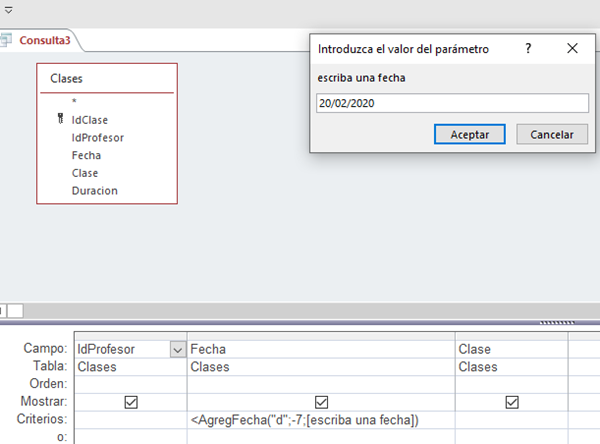This screenshot has height=444, width=600.
Task: Open the IdProfesor field dropdown arrow
Action: point(178,350)
